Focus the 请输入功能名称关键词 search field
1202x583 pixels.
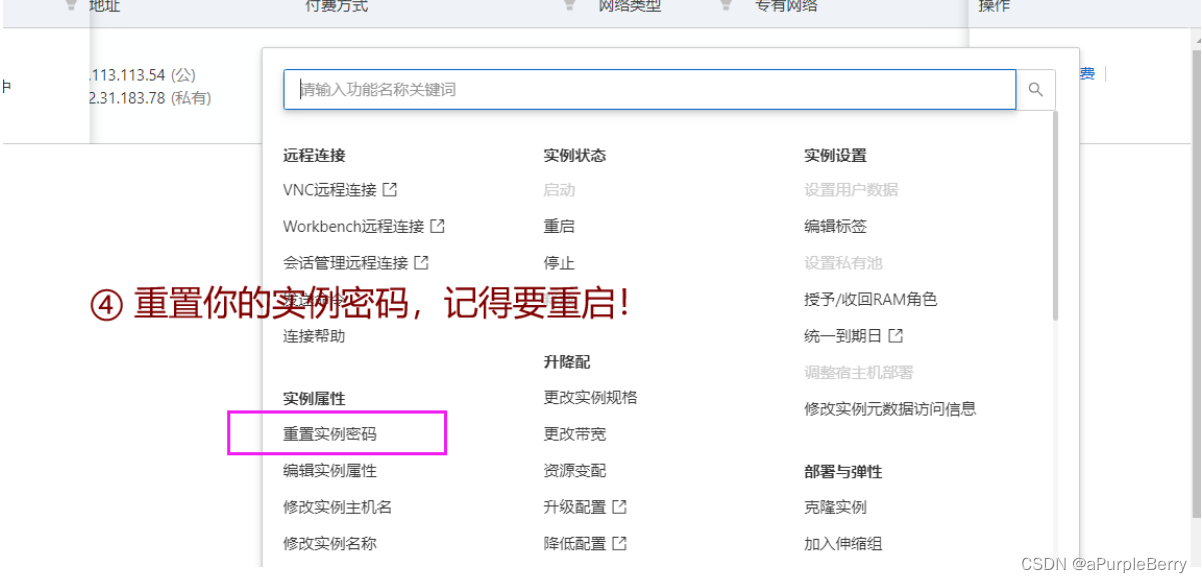pos(650,90)
